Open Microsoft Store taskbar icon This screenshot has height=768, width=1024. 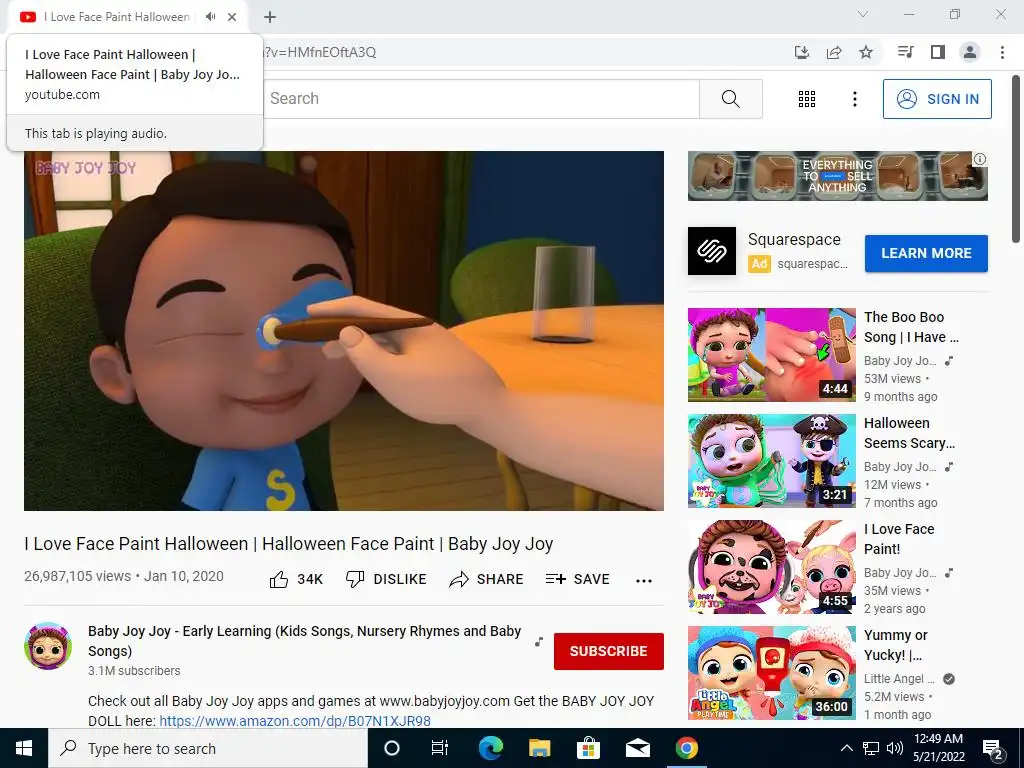[588, 748]
